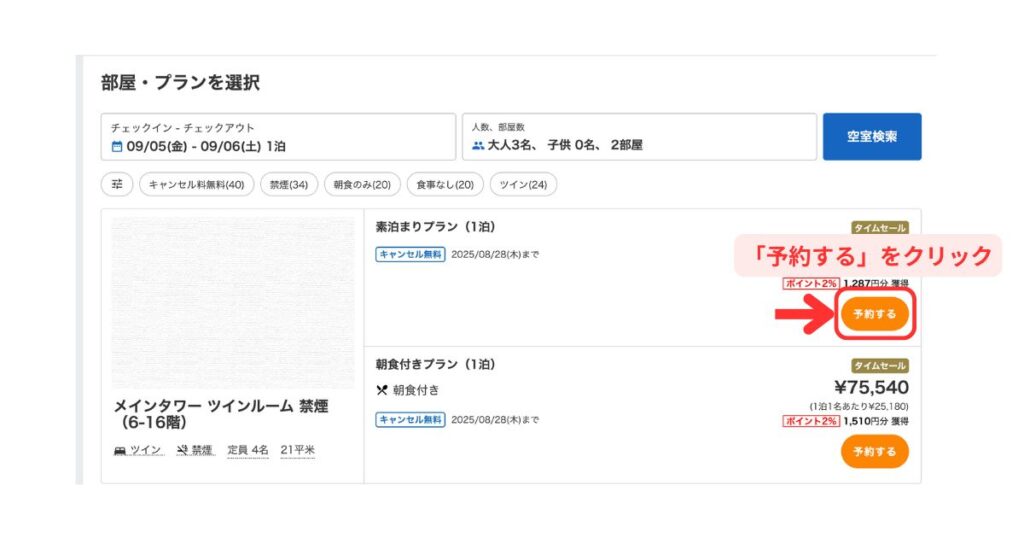Viewport: 1024px width, 538px height.
Task: Open the guests and rooms selector
Action: click(639, 137)
